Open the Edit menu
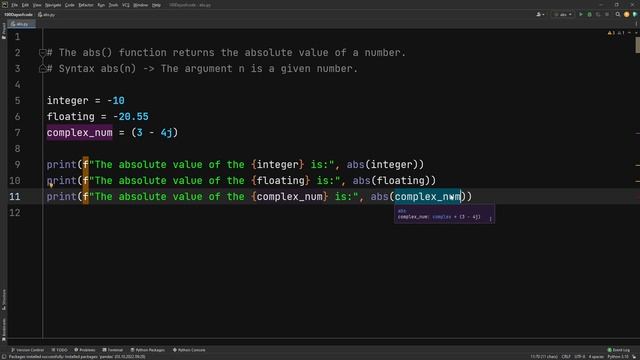The height and width of the screenshot is (360, 640). coord(25,5)
